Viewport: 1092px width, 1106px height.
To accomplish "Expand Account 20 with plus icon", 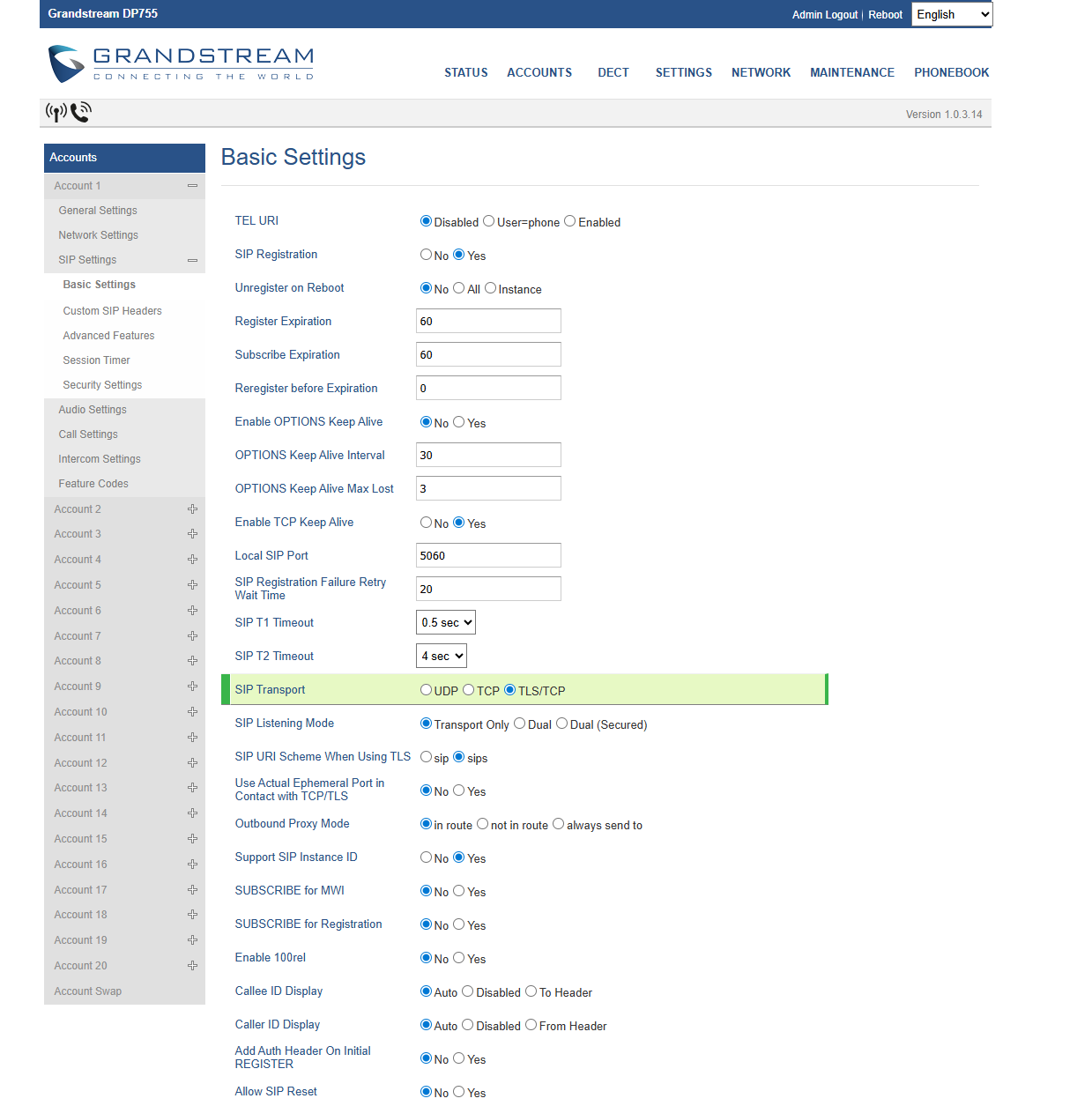I will (192, 966).
